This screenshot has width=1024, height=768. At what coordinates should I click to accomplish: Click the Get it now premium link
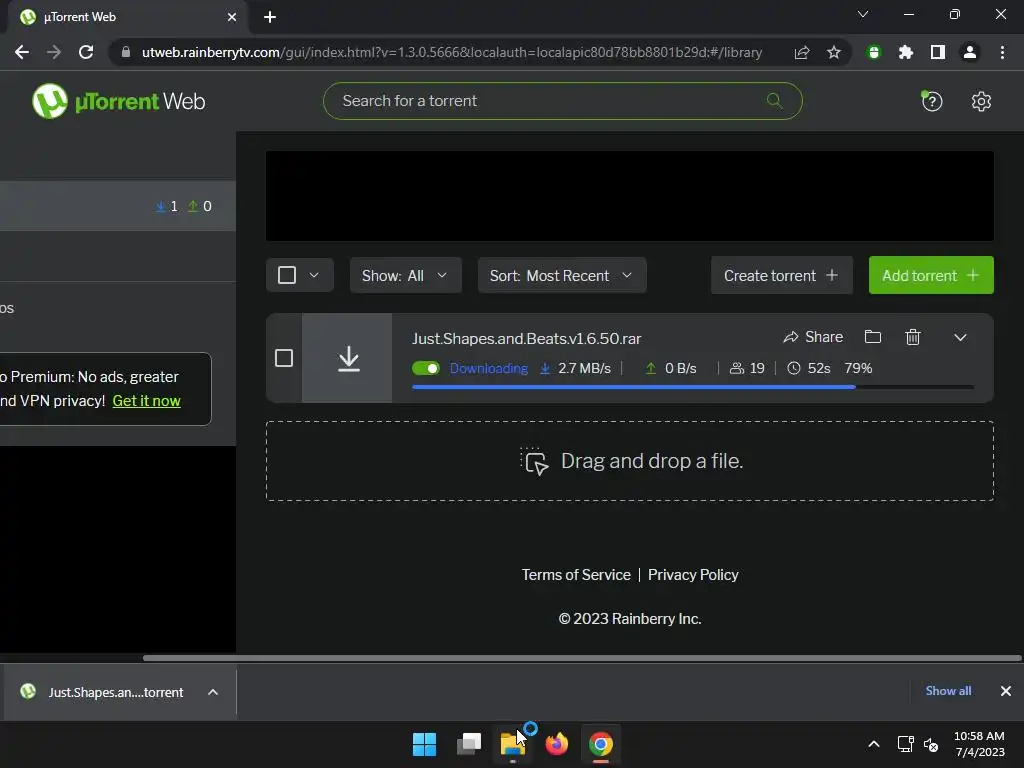coord(146,401)
